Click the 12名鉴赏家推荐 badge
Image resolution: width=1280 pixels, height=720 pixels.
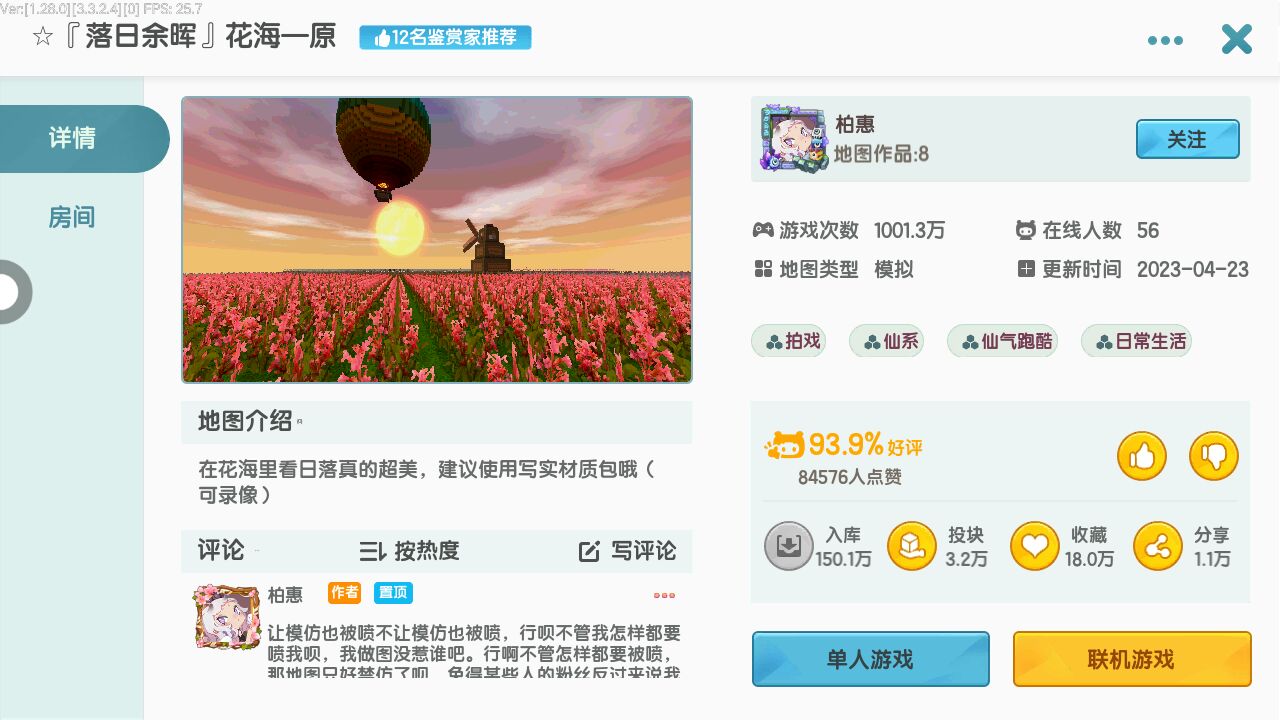click(x=445, y=38)
